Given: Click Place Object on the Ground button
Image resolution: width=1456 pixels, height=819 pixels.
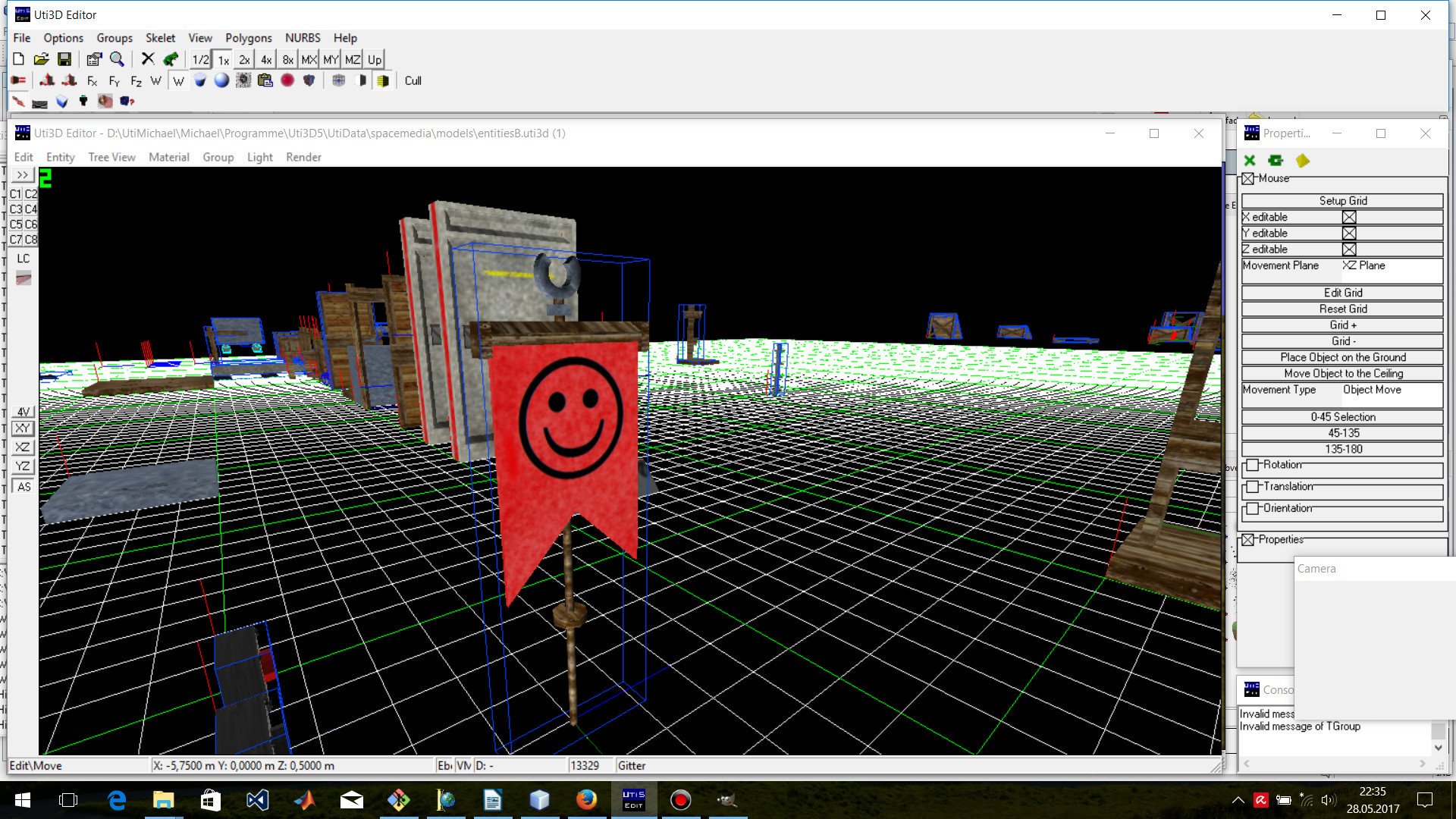Looking at the screenshot, I should [x=1342, y=357].
